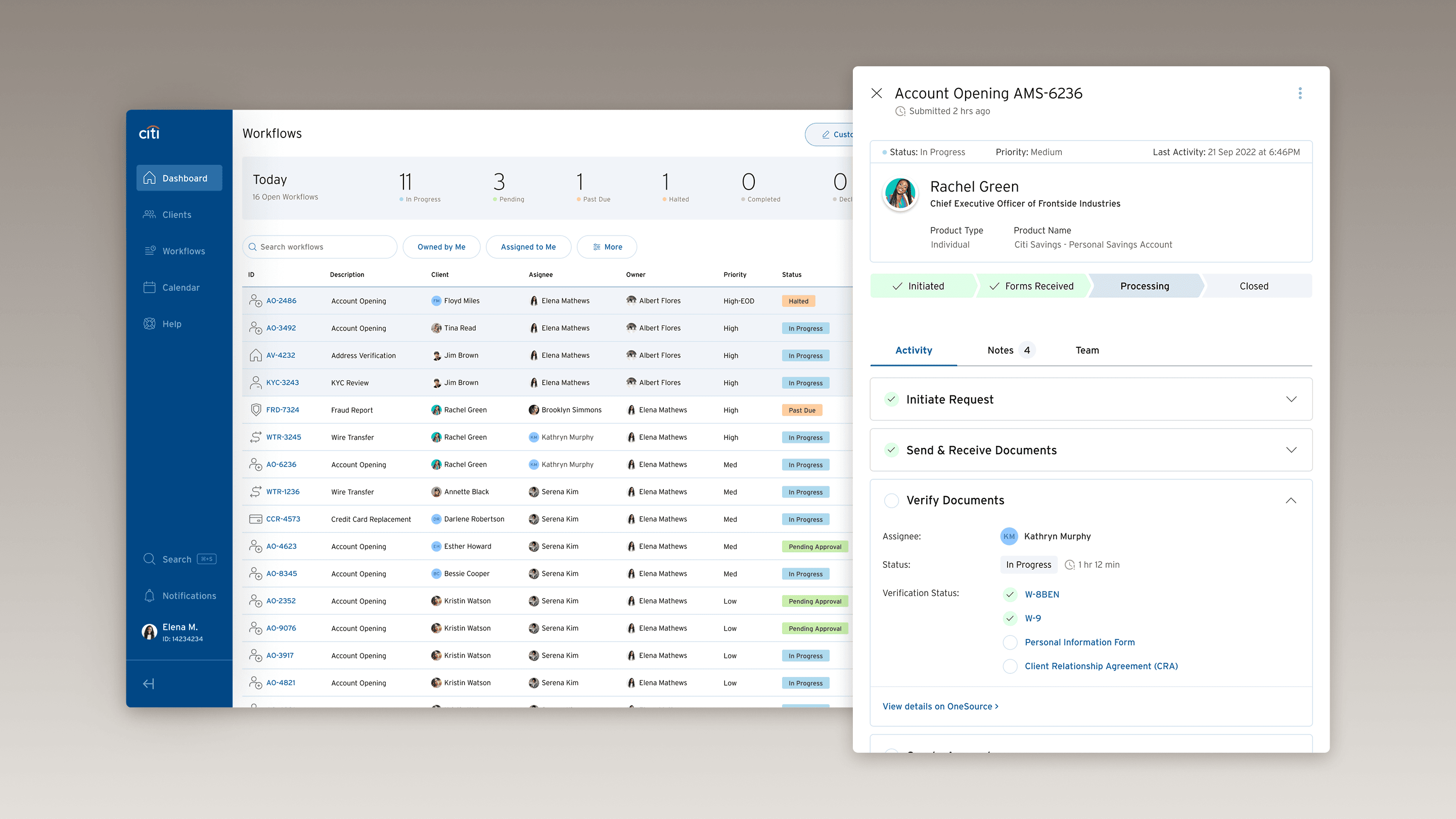Image resolution: width=1456 pixels, height=819 pixels.
Task: Collapse sidebar with the arrow icon
Action: [149, 684]
